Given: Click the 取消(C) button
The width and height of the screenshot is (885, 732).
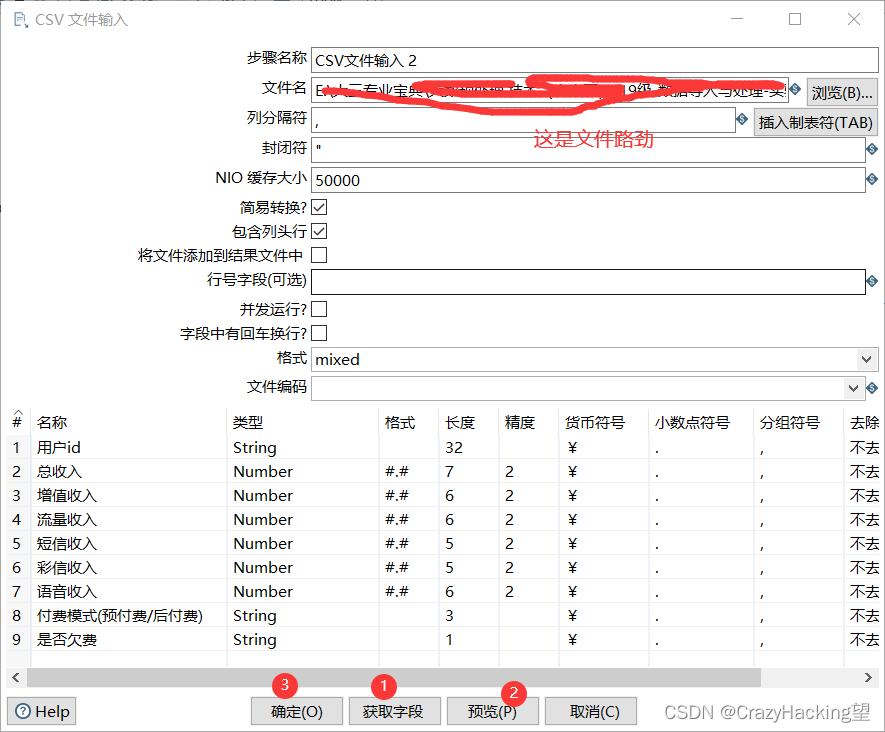Looking at the screenshot, I should (590, 711).
